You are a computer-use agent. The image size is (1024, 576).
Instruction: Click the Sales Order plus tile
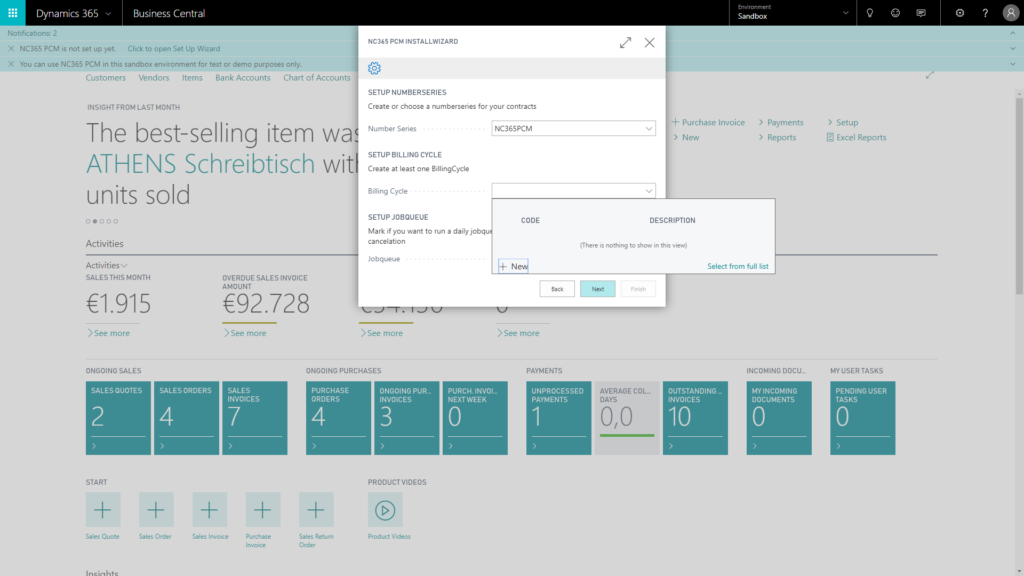point(156,509)
